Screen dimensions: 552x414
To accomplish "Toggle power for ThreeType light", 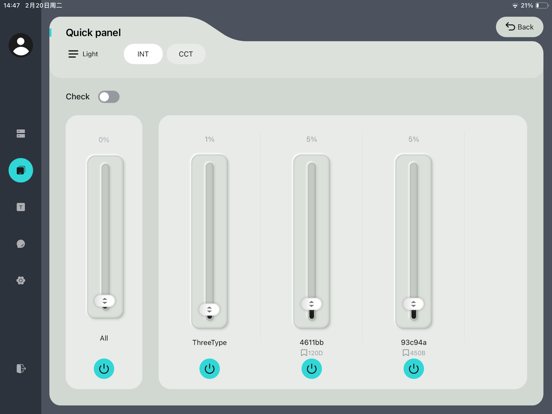I will [x=209, y=369].
